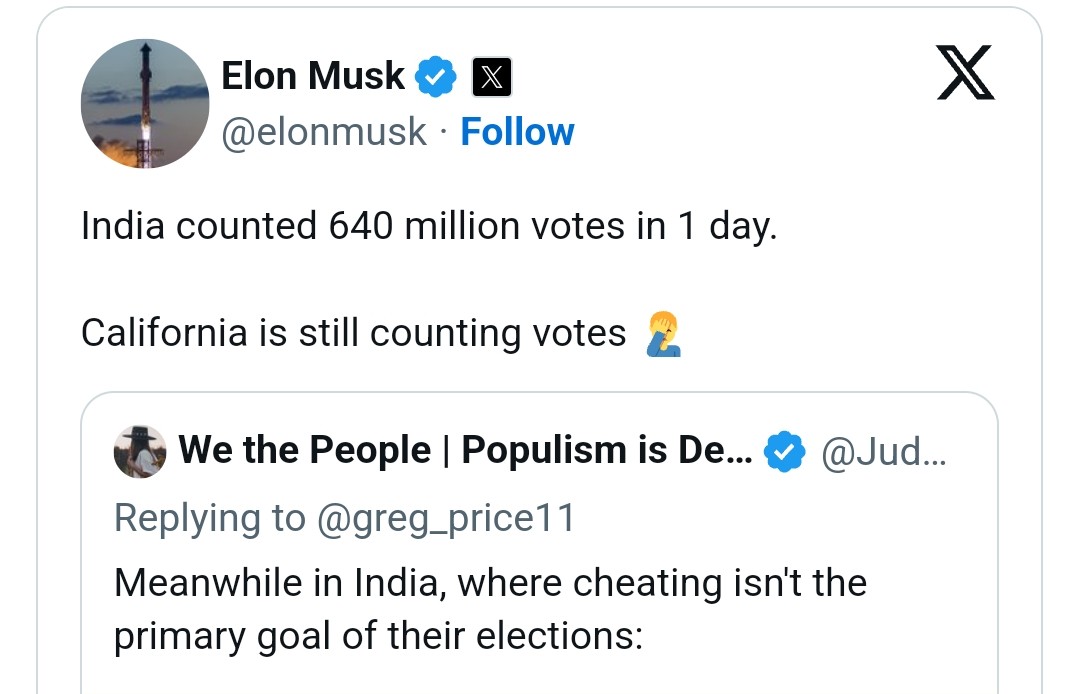Open the quoted tweet author's small avatar
This screenshot has height=694, width=1076.
click(x=140, y=451)
